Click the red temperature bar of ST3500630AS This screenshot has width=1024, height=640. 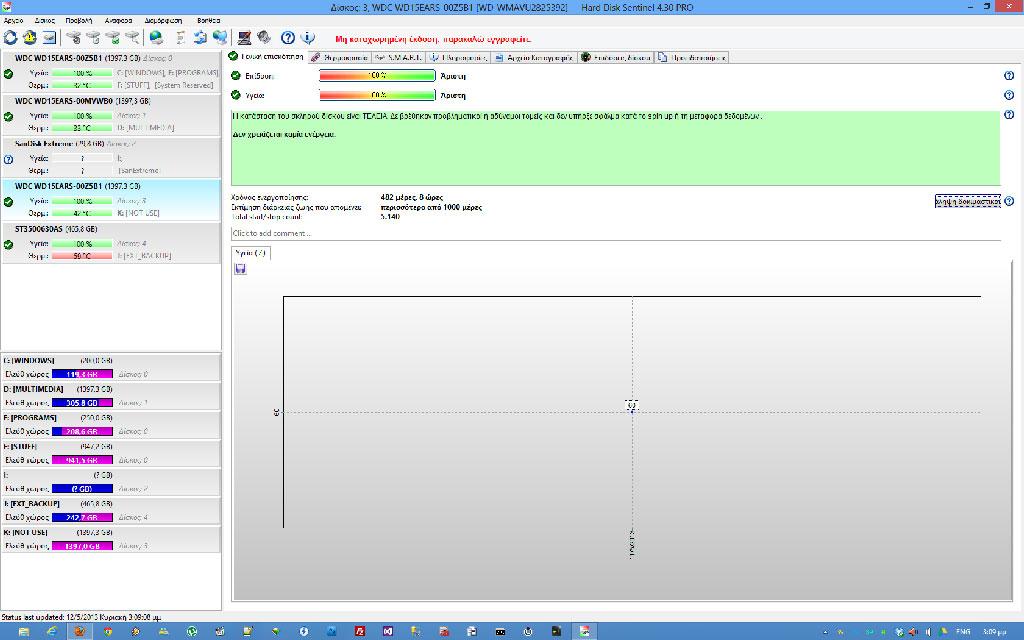click(x=82, y=256)
